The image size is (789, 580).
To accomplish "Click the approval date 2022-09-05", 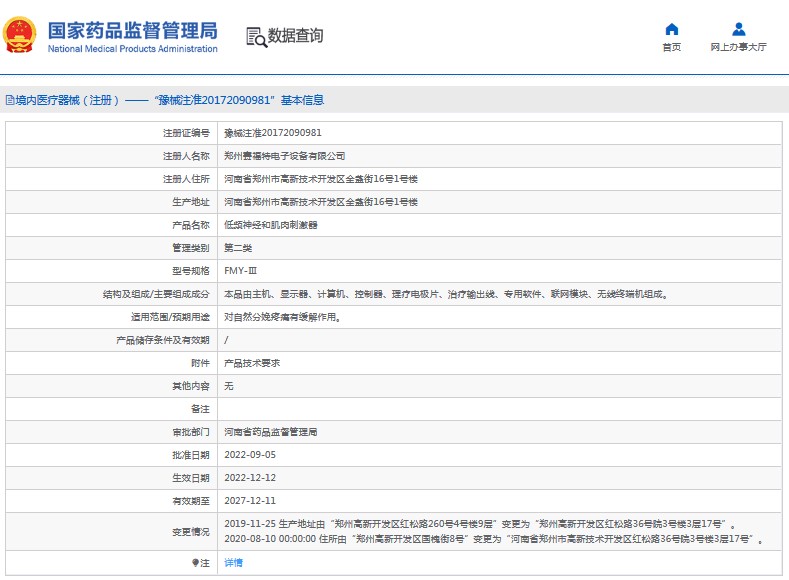I will coord(249,455).
